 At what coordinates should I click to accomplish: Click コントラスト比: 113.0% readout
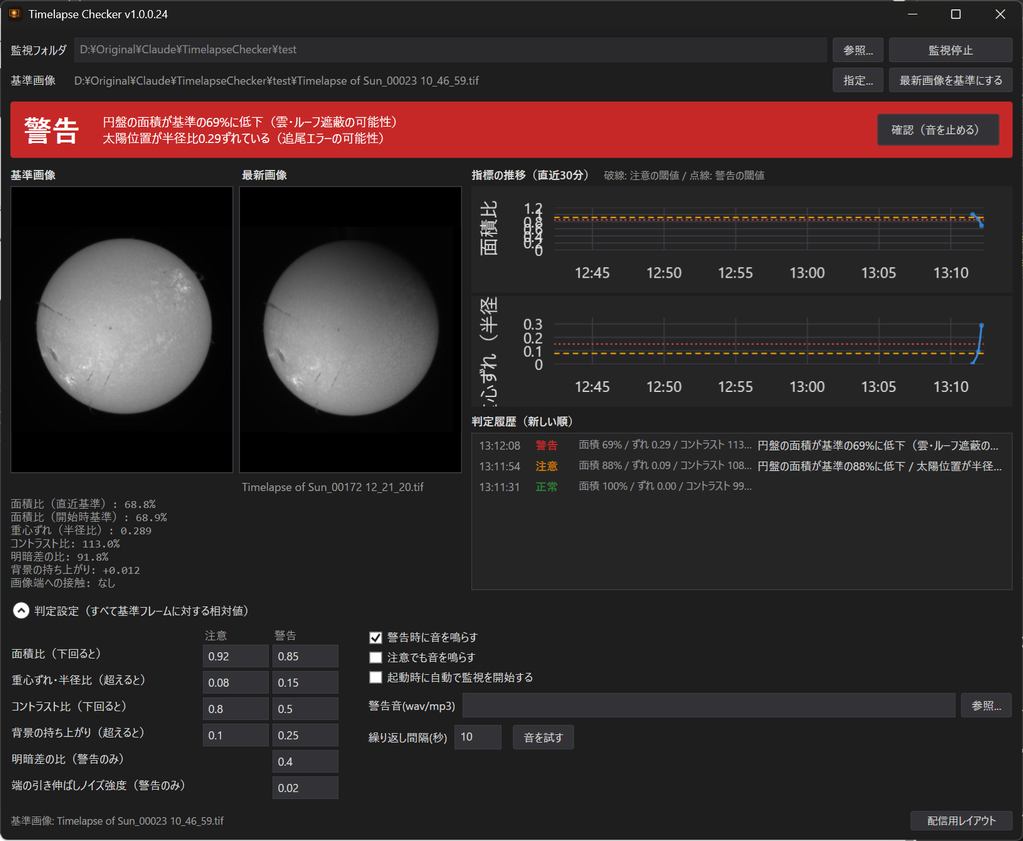coord(65,543)
